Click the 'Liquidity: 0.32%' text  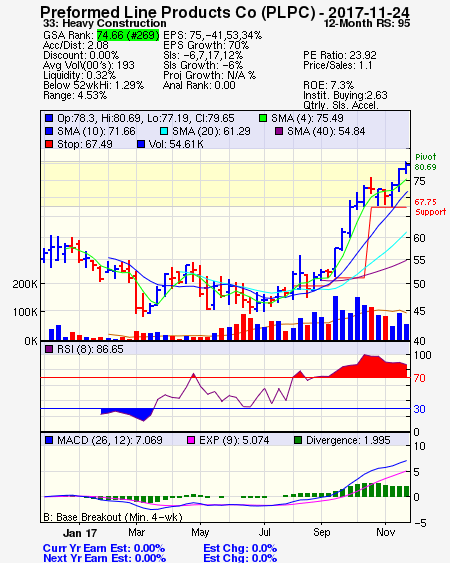point(79,75)
